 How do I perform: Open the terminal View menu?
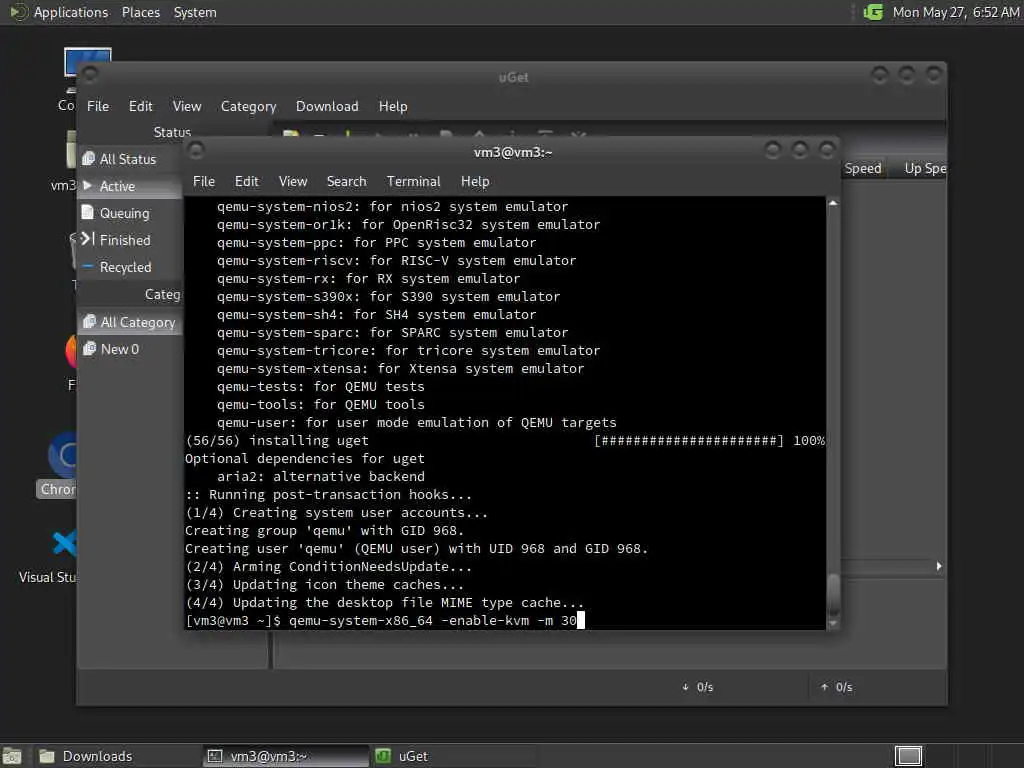click(293, 182)
